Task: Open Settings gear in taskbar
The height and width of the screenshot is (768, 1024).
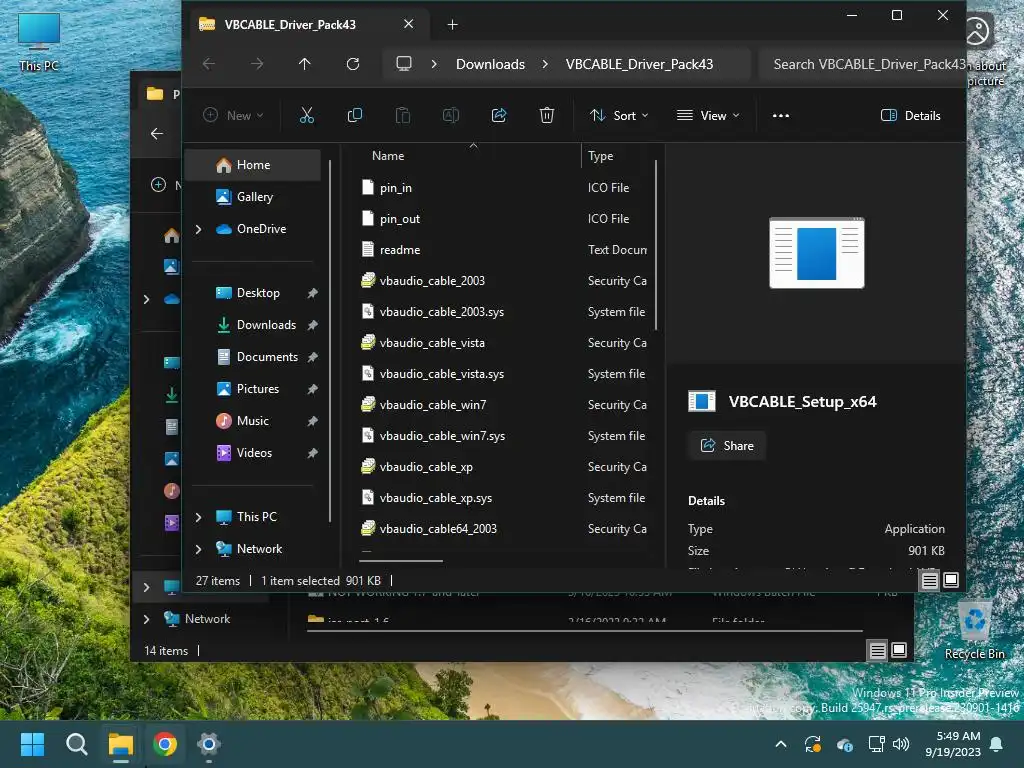Action: point(208,744)
